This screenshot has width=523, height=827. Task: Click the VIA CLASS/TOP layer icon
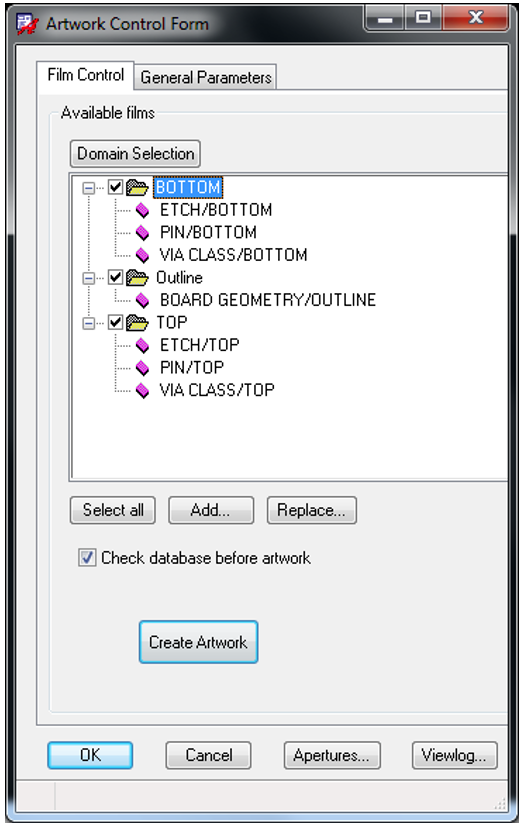[142, 390]
